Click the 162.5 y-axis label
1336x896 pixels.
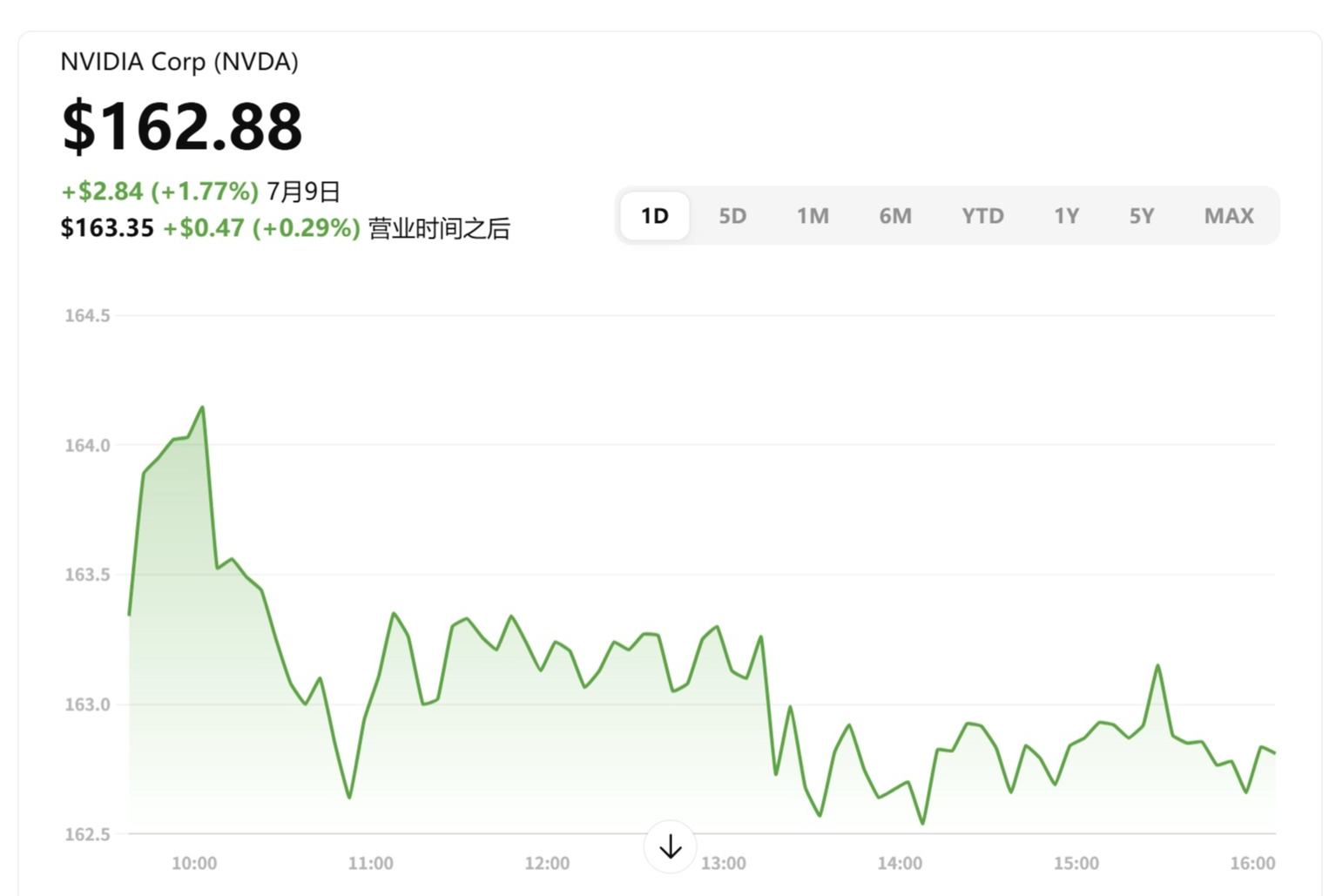(87, 834)
